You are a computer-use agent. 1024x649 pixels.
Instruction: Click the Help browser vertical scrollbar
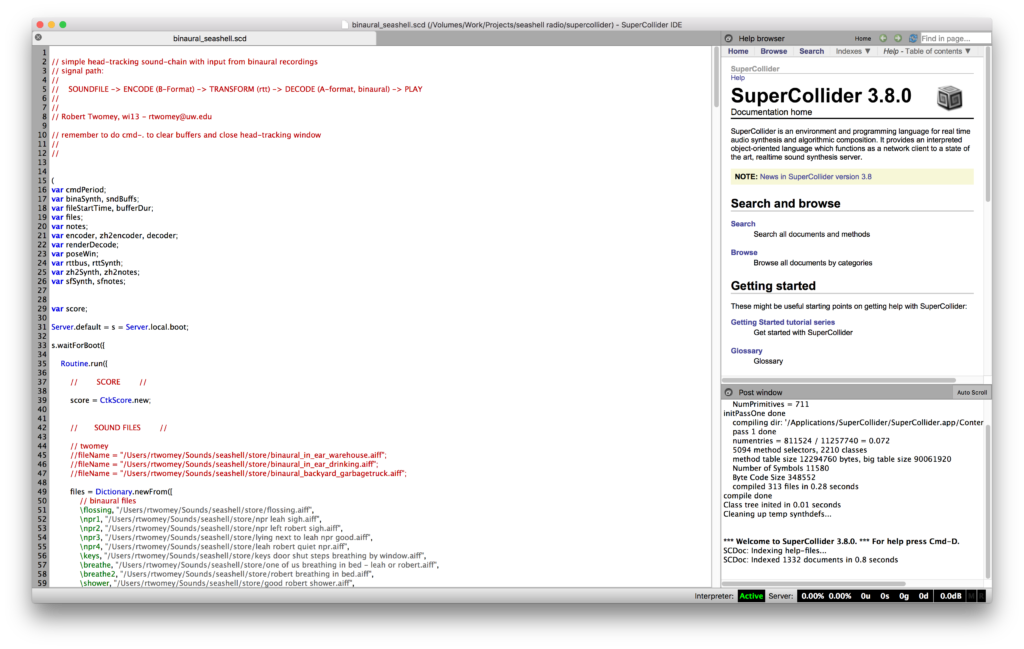point(987,124)
